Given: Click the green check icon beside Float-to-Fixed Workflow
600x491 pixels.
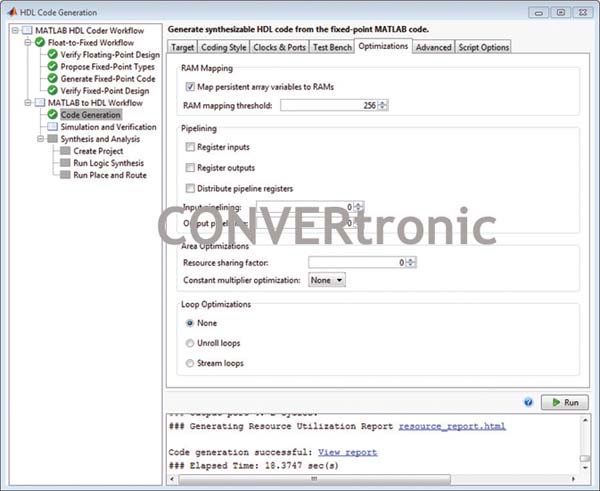Looking at the screenshot, I should tap(40, 42).
